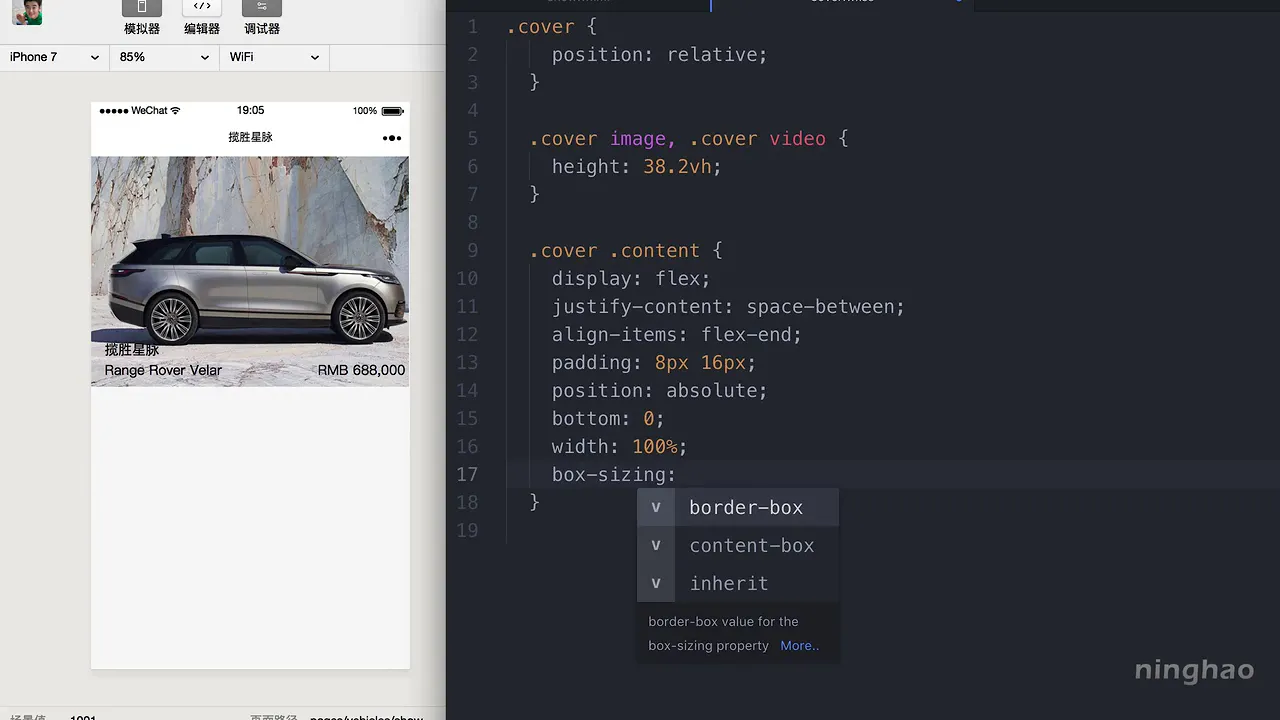Click the 'Range Rover Velar' text
Image resolution: width=1280 pixels, height=720 pixels.
163,370
